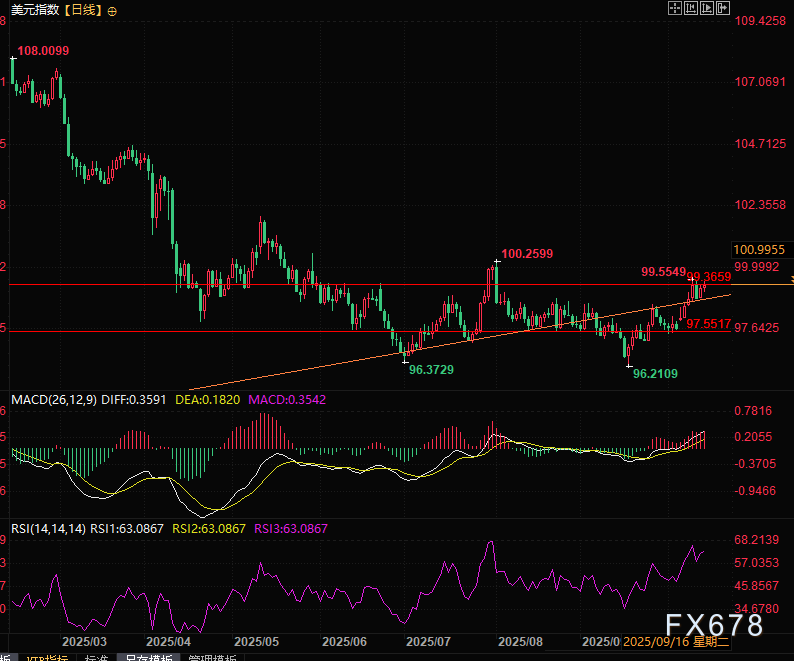Click the crosshair cursor icon at top right
This screenshot has height=661, width=794.
click(x=675, y=8)
